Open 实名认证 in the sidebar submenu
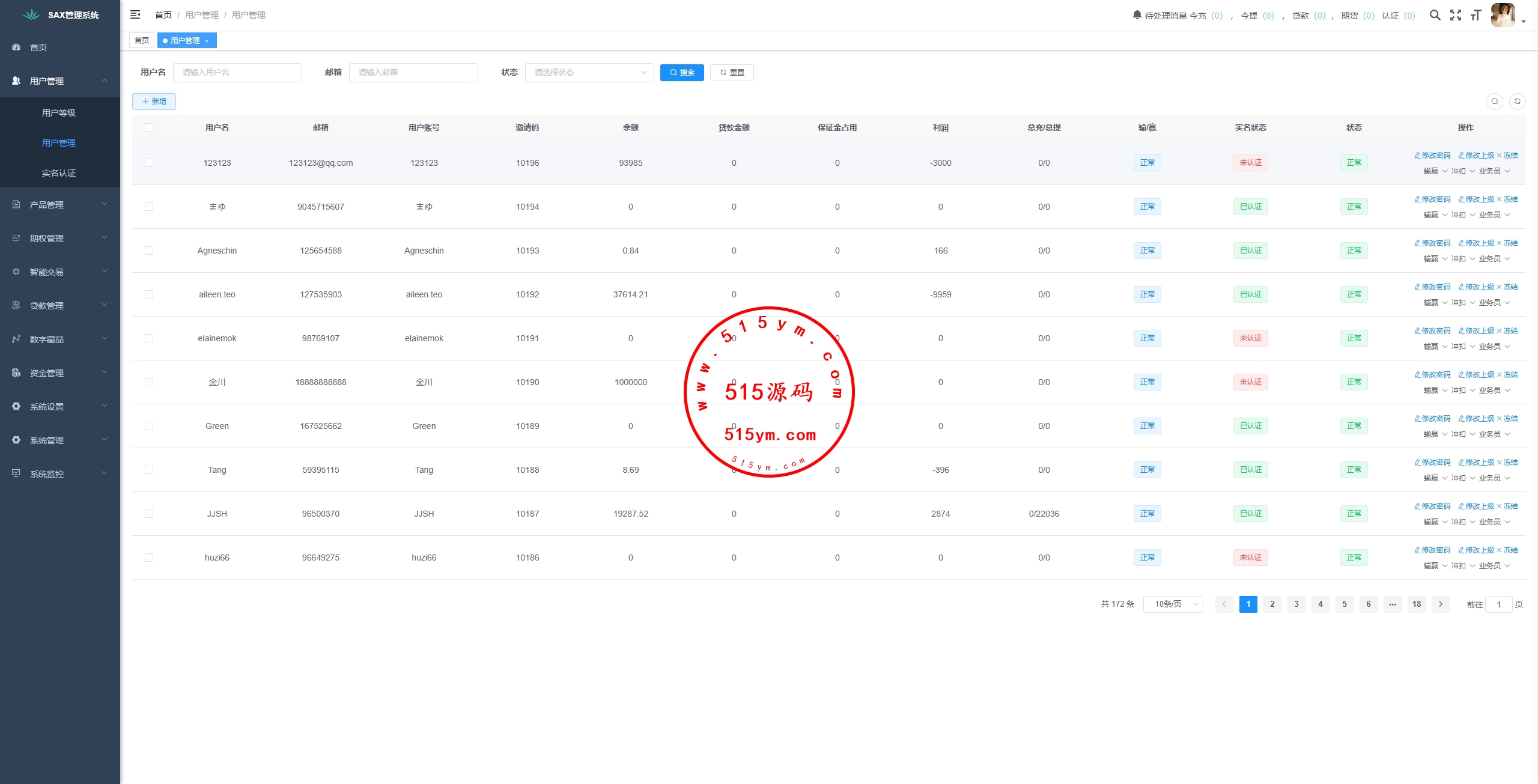 [x=59, y=173]
